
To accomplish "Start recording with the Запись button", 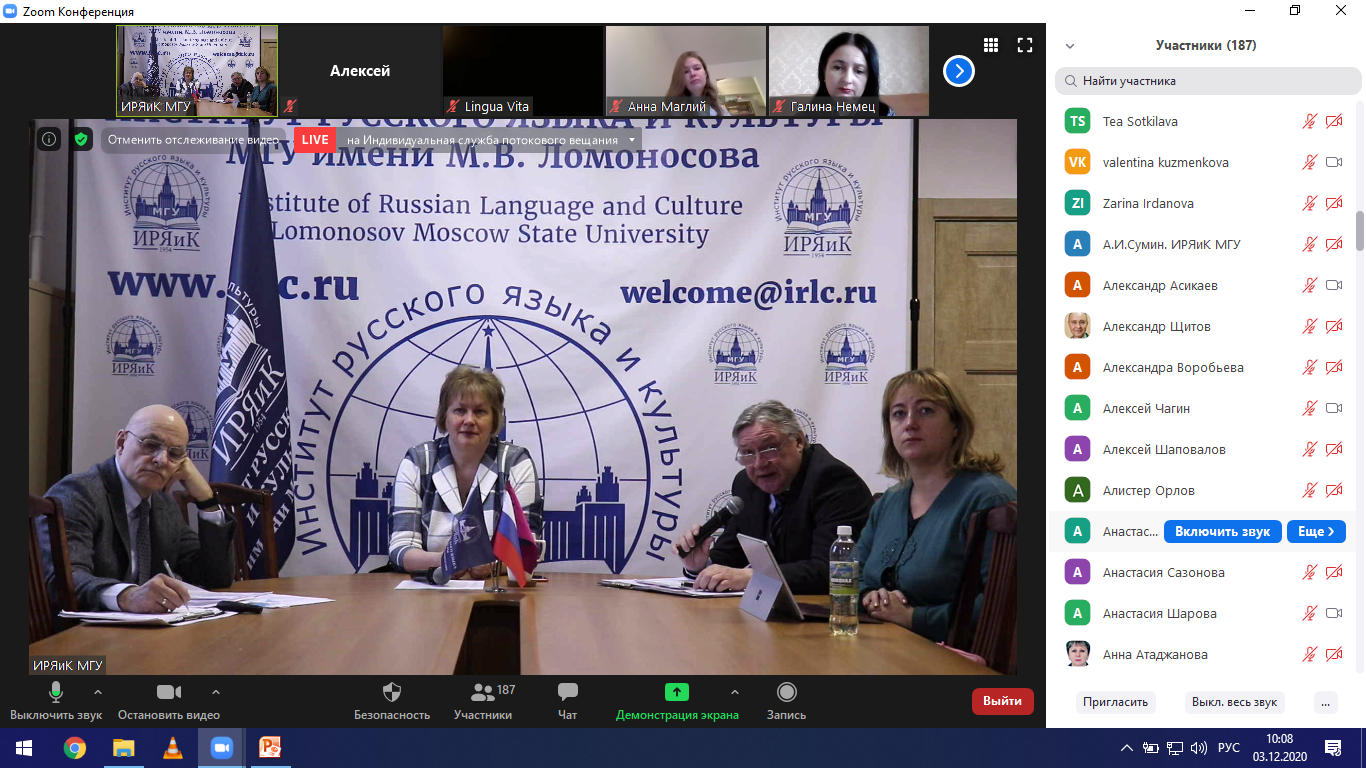I will point(786,701).
